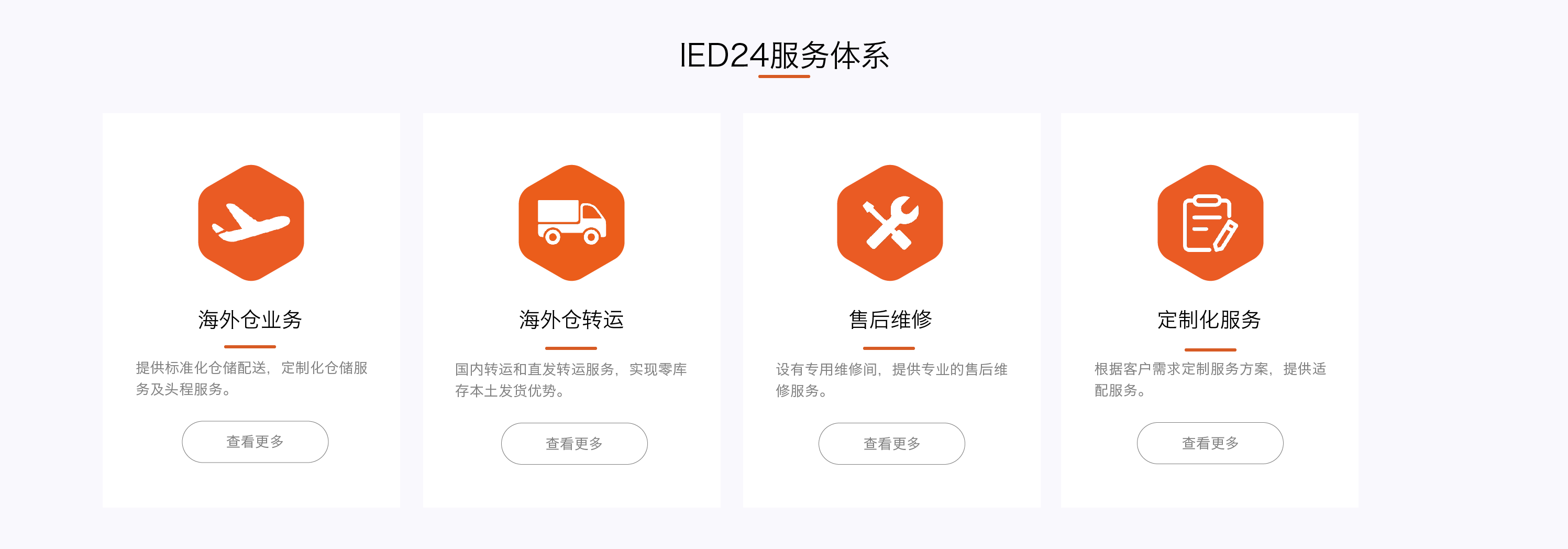
Task: Click the 提供标准化仓储配送 description text
Action: click(251, 378)
